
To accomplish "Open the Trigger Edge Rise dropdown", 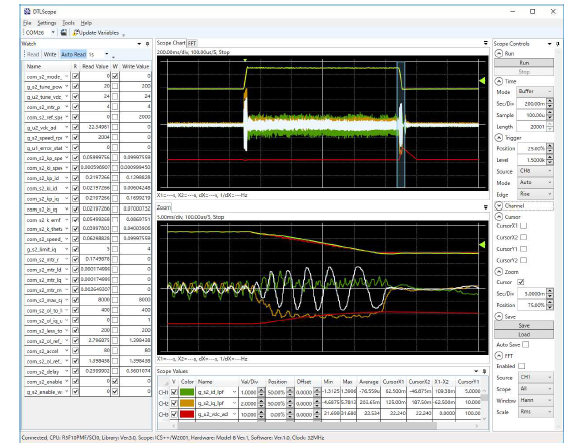I will tap(535, 194).
